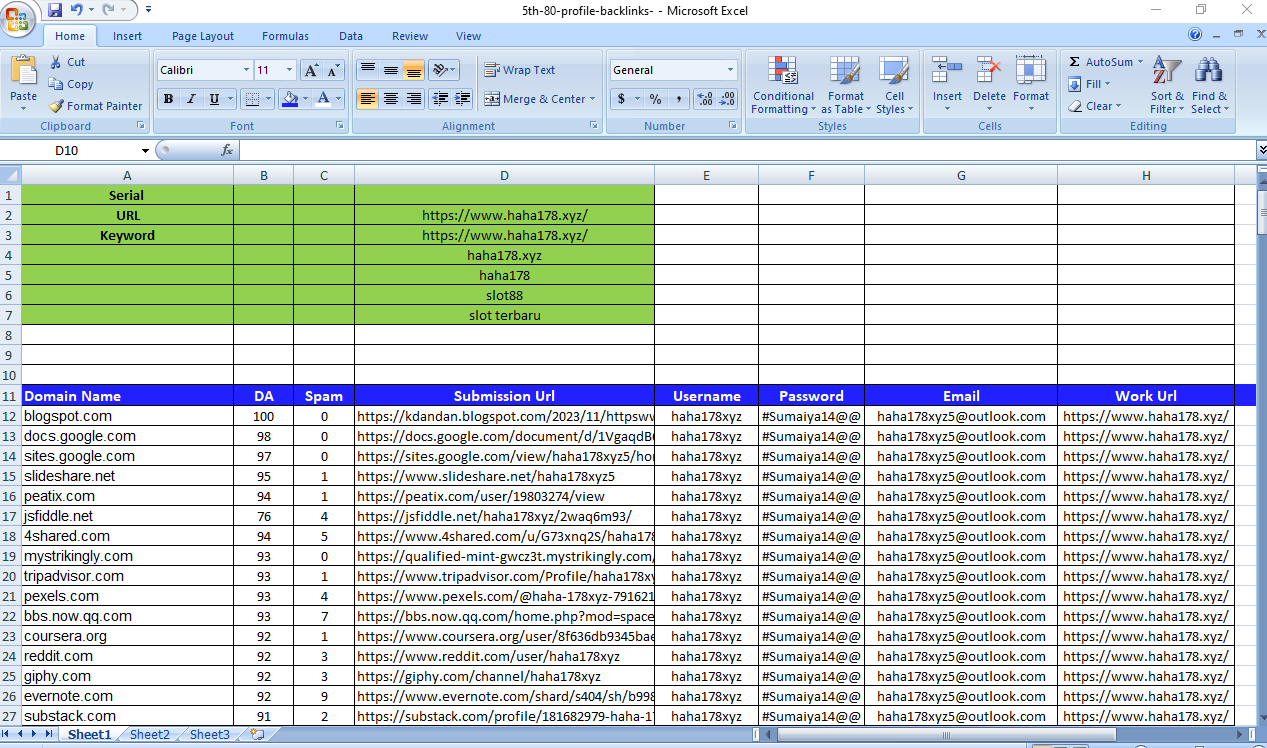Toggle Wrap Text for the cell
Screen dimensions: 1267x748
point(520,70)
